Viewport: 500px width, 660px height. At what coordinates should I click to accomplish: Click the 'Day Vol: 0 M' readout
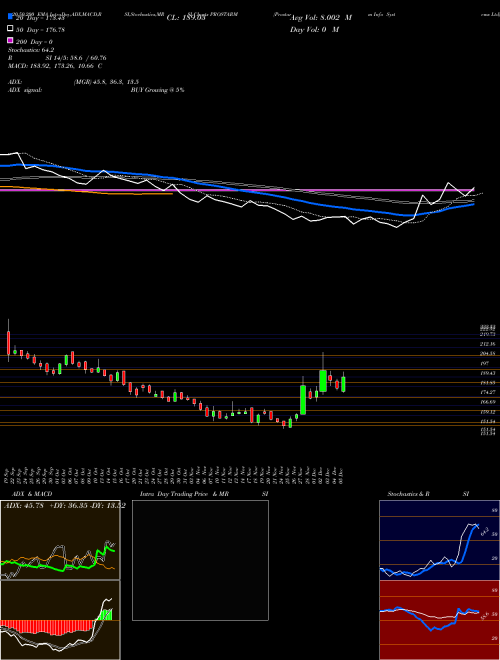314,30
